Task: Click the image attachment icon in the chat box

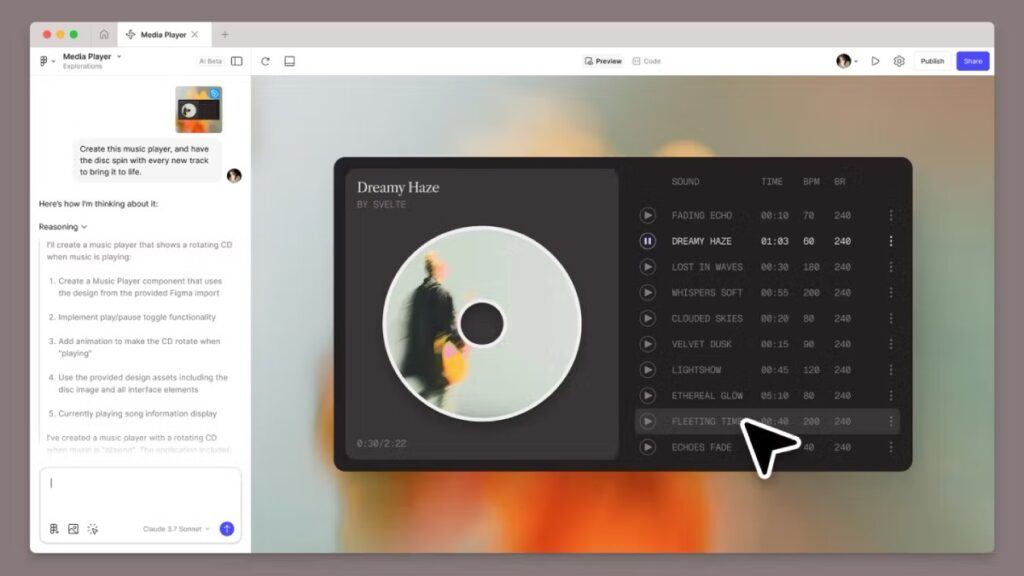Action: (x=72, y=528)
